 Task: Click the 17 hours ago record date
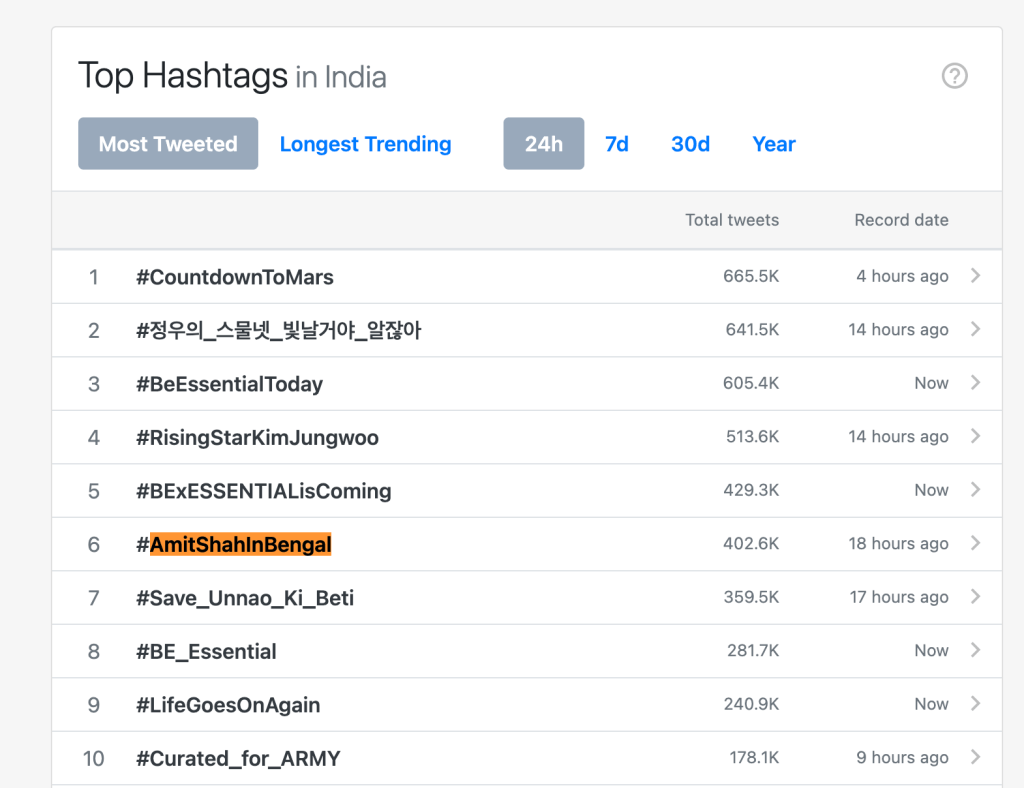tap(899, 597)
